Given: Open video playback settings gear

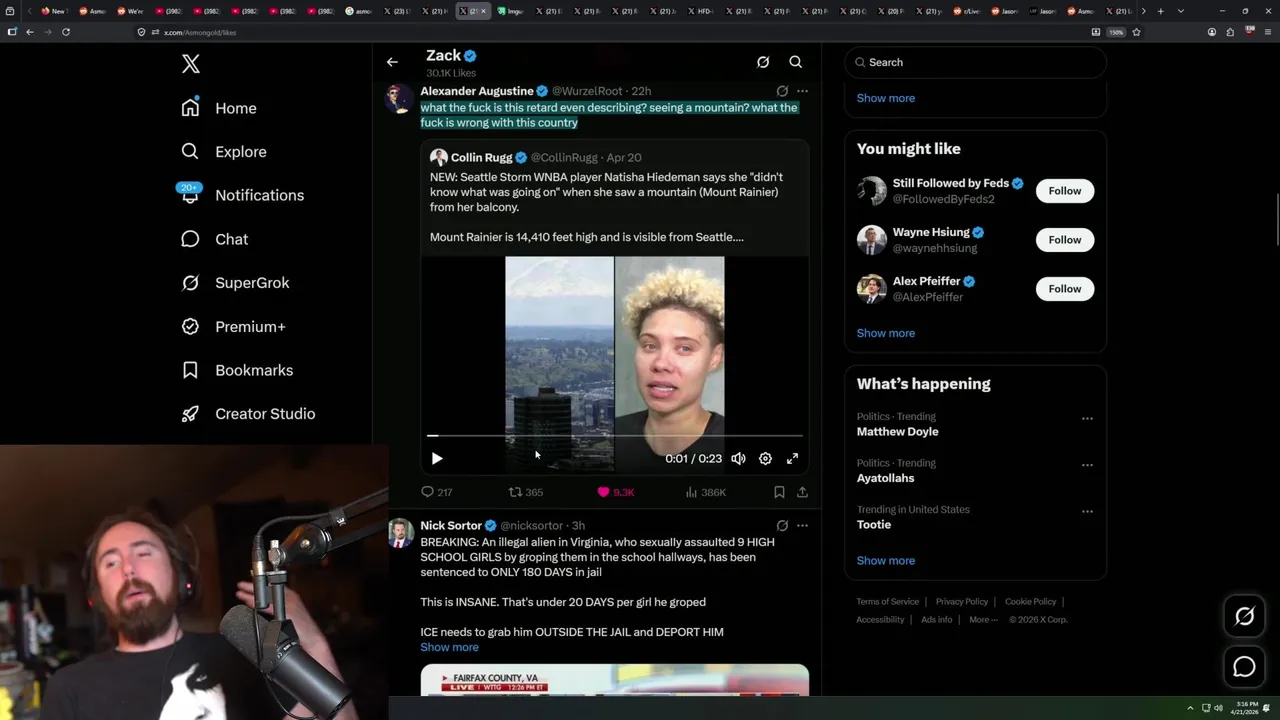Looking at the screenshot, I should pos(765,458).
